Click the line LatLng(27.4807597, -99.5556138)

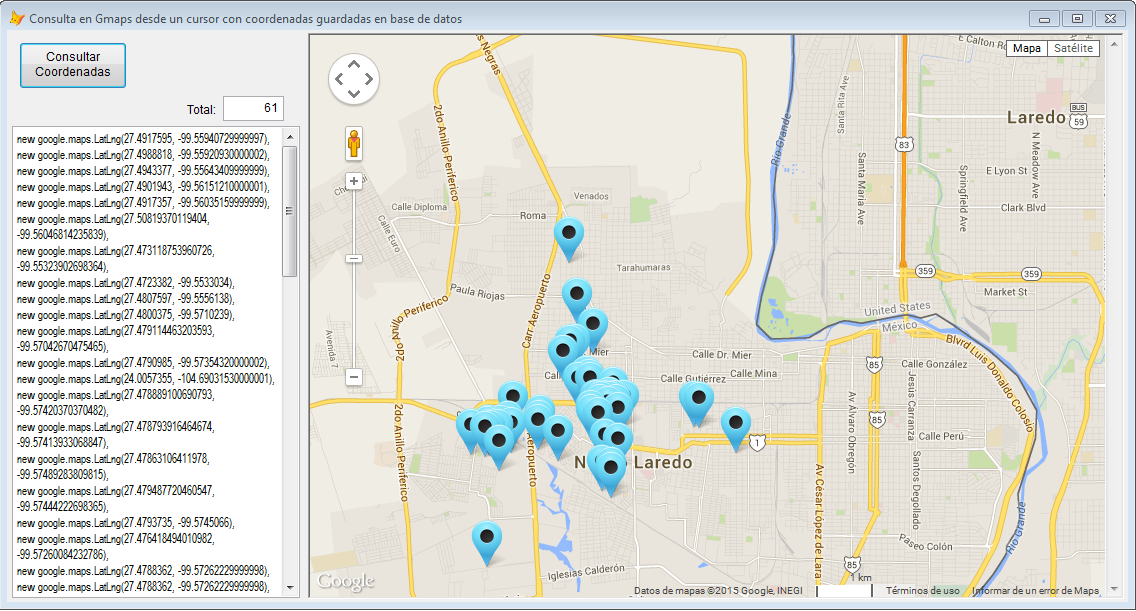pos(126,299)
